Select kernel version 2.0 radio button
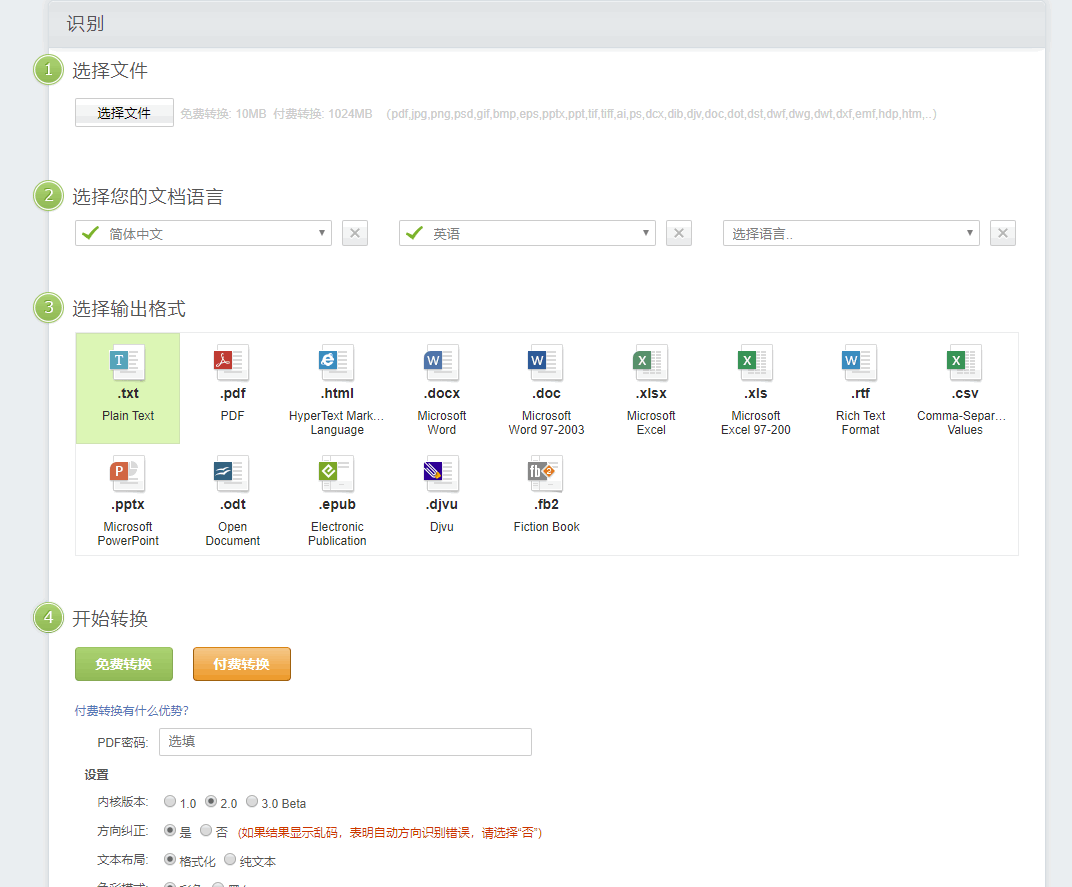 211,802
